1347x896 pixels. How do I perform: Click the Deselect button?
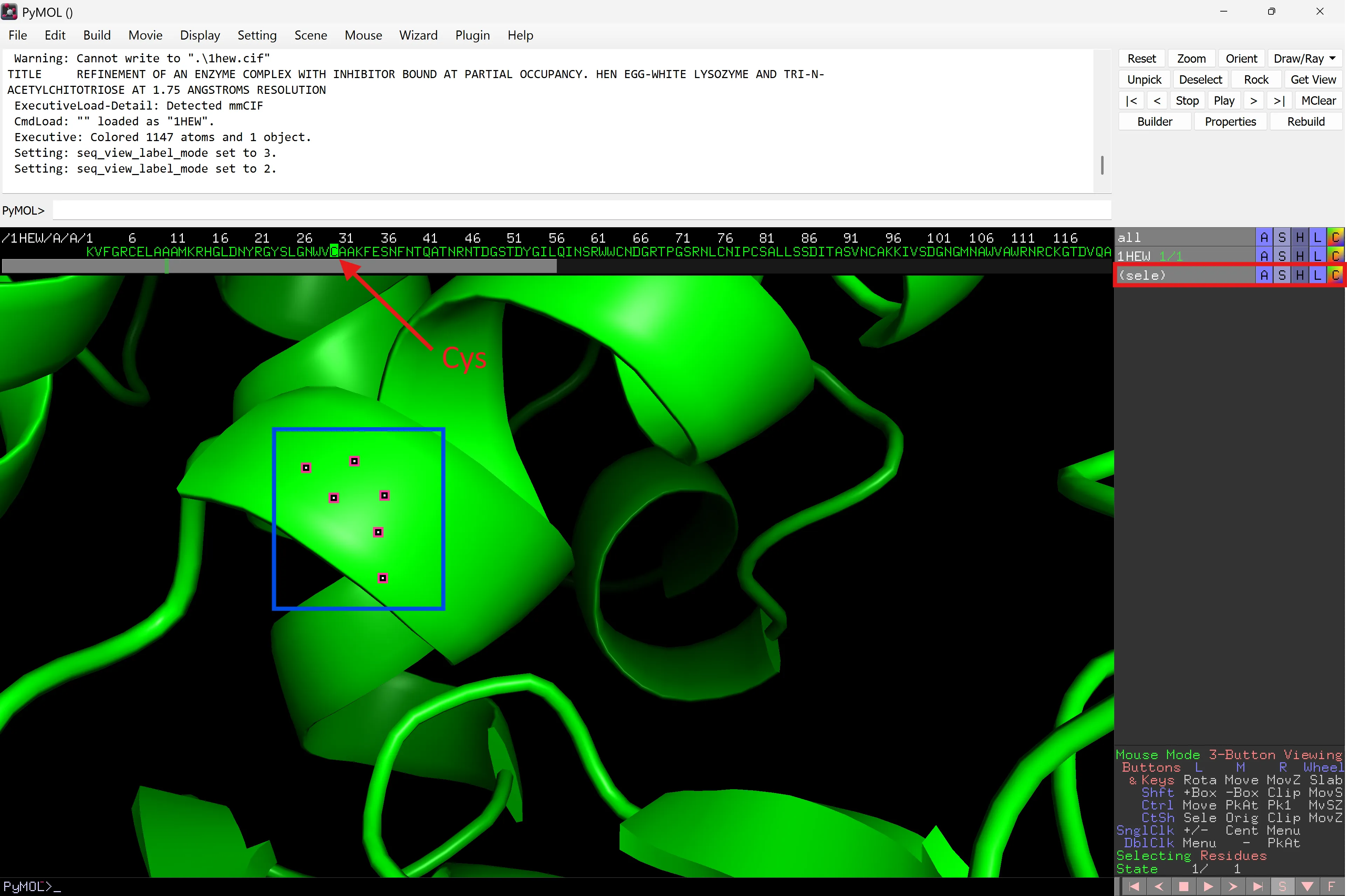tap(1200, 79)
